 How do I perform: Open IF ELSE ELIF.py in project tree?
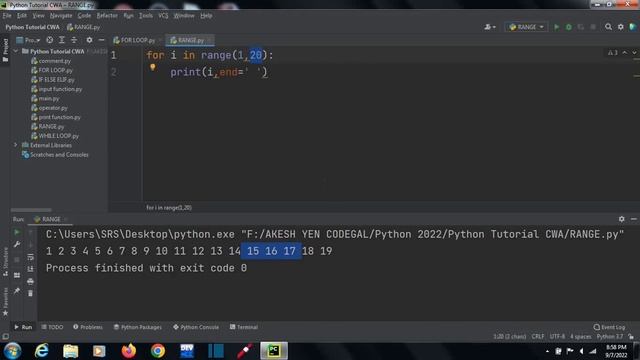coord(53,80)
